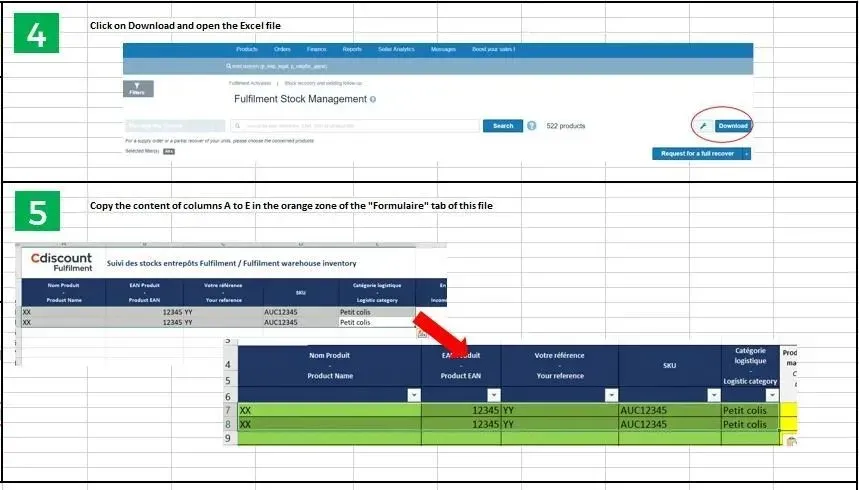
Task: Select the green cell AUC12345 in row 7
Action: click(669, 410)
